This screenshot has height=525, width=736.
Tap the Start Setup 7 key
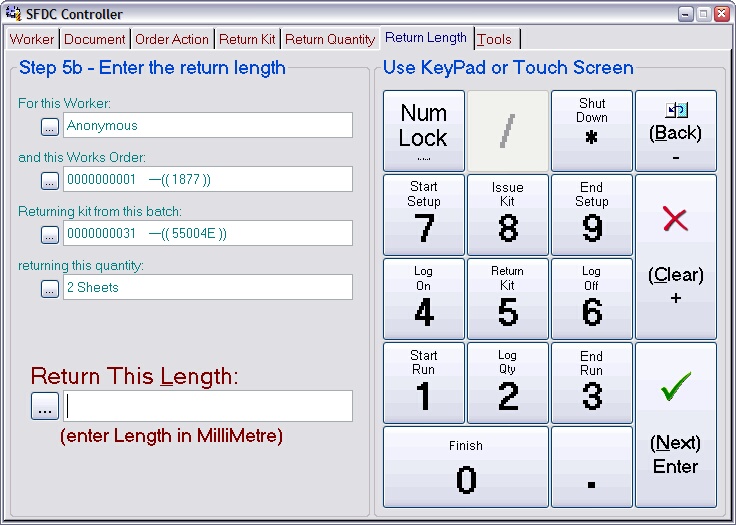(x=424, y=215)
